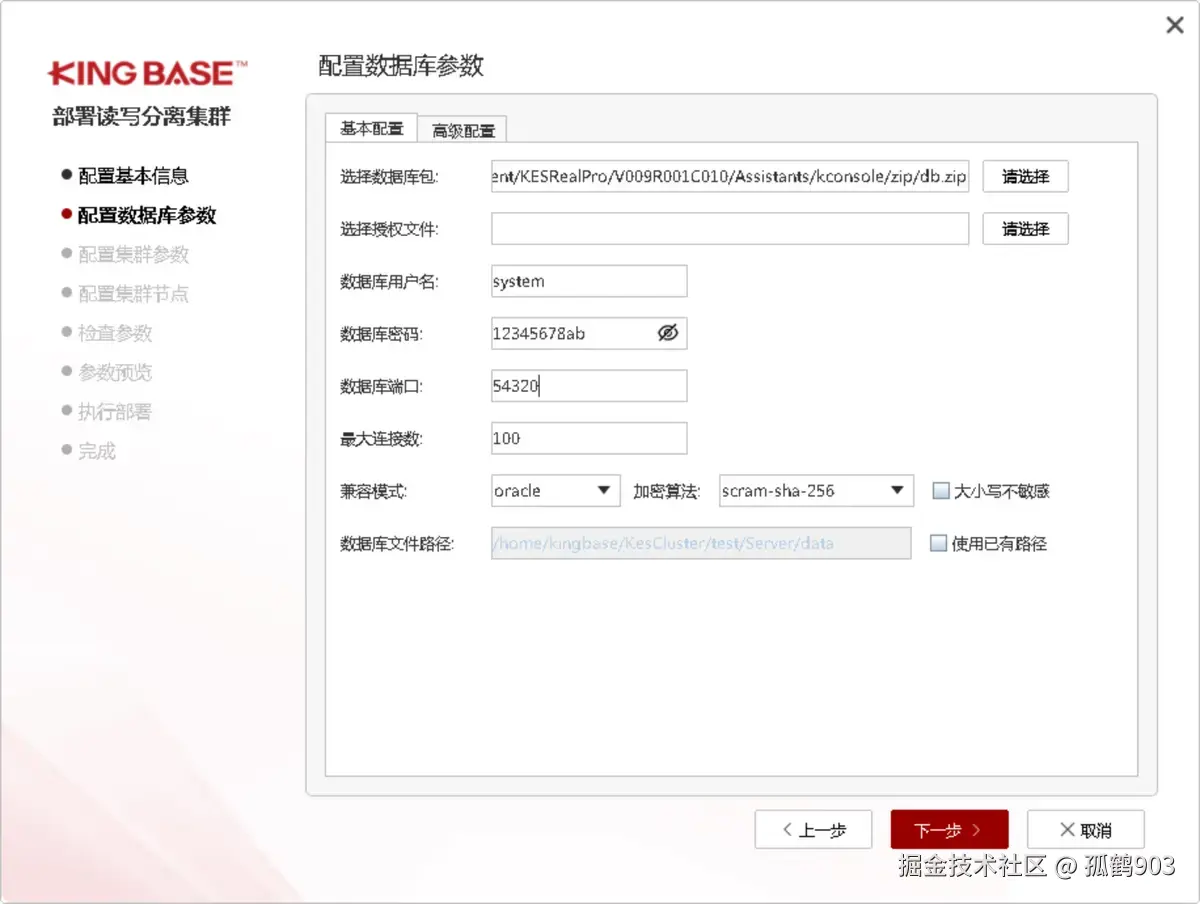Screen dimensions: 1200x904
Task: Select the 执行部署 step
Action: tap(115, 412)
